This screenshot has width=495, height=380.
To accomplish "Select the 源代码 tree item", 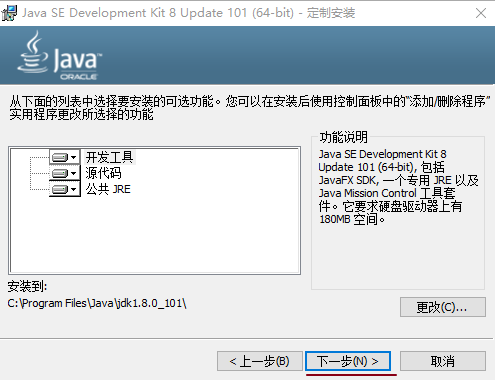I will 103,173.
